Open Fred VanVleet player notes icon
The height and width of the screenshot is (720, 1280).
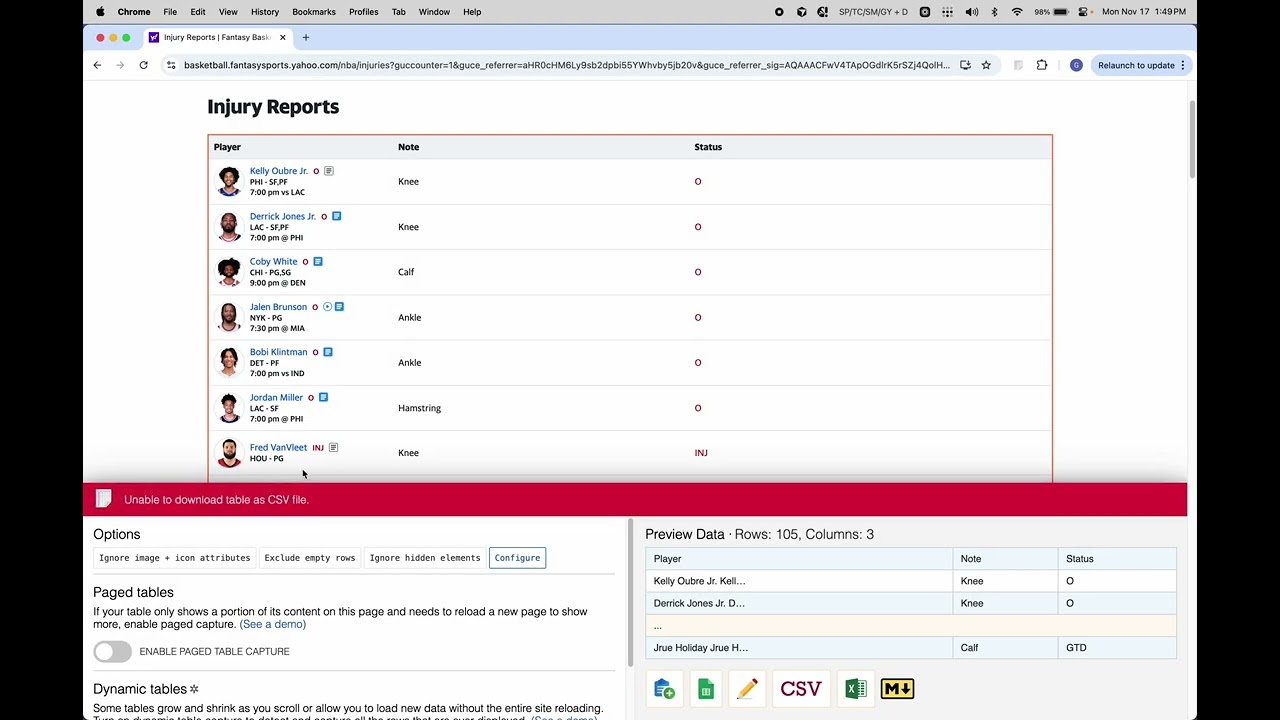333,448
